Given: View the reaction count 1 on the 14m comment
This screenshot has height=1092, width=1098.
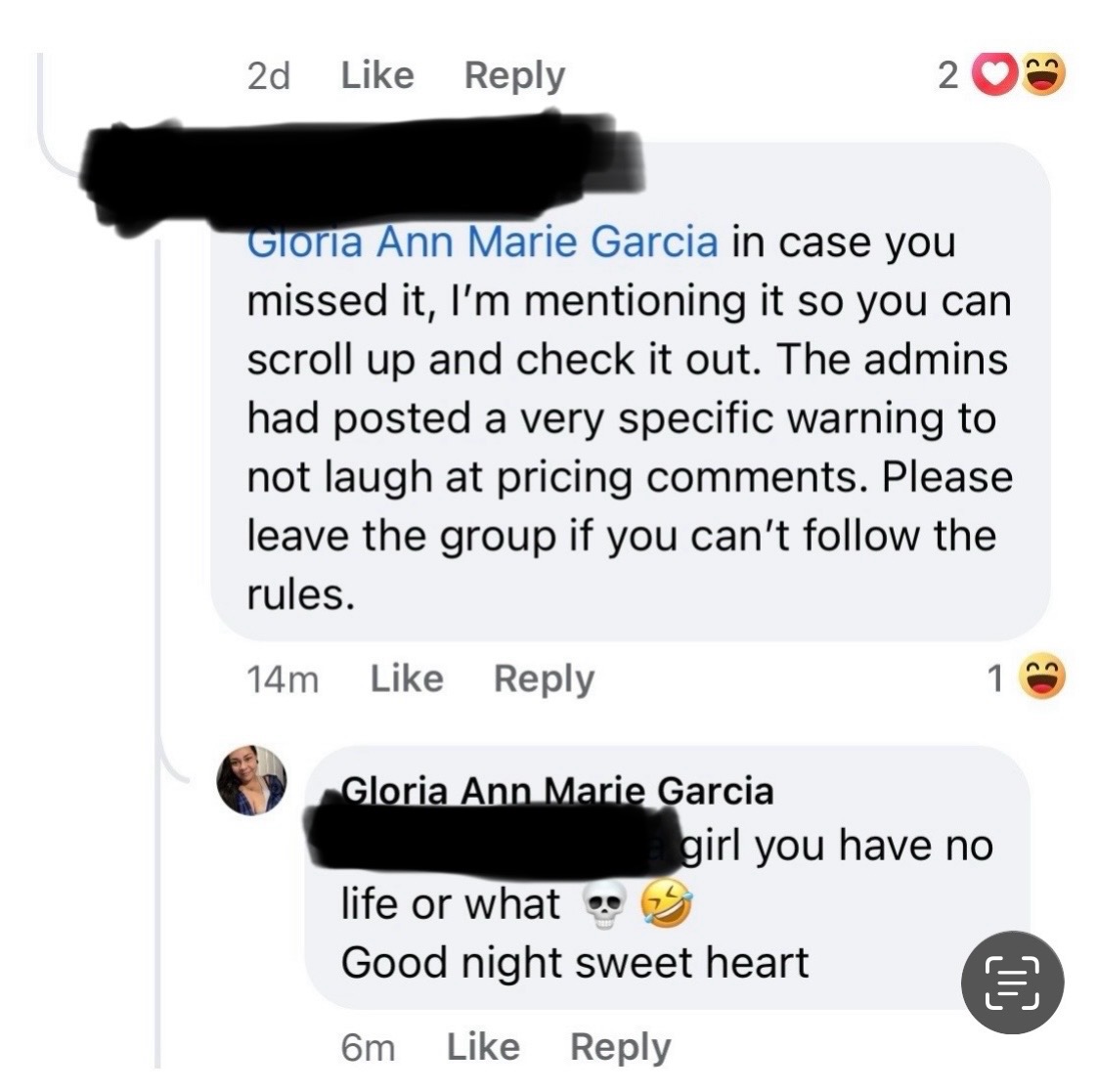Looking at the screenshot, I should pyautogui.click(x=994, y=678).
